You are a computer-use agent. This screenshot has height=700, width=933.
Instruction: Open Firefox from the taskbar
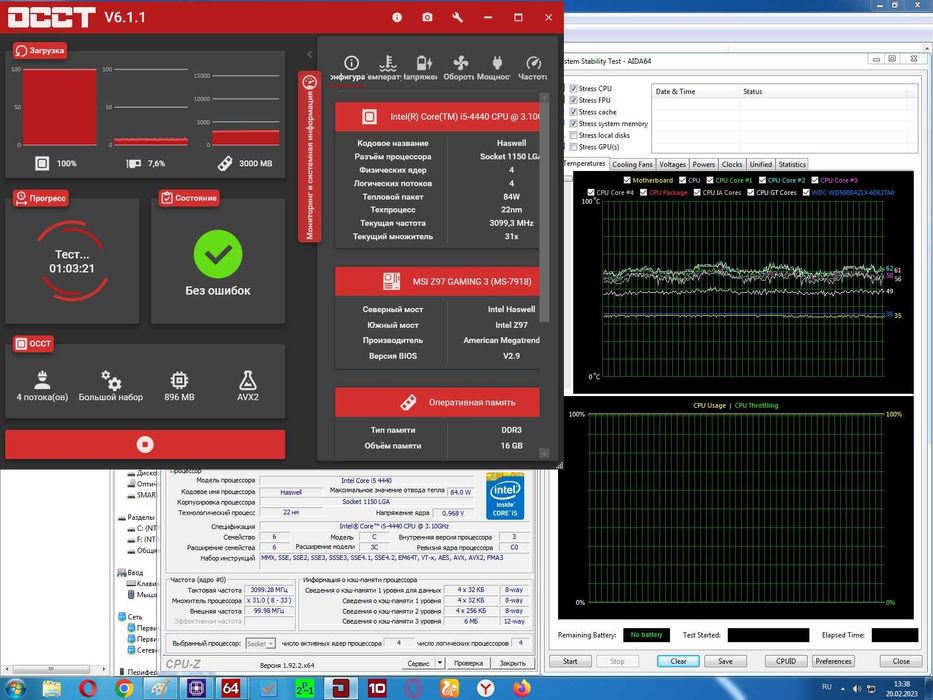pyautogui.click(x=521, y=689)
